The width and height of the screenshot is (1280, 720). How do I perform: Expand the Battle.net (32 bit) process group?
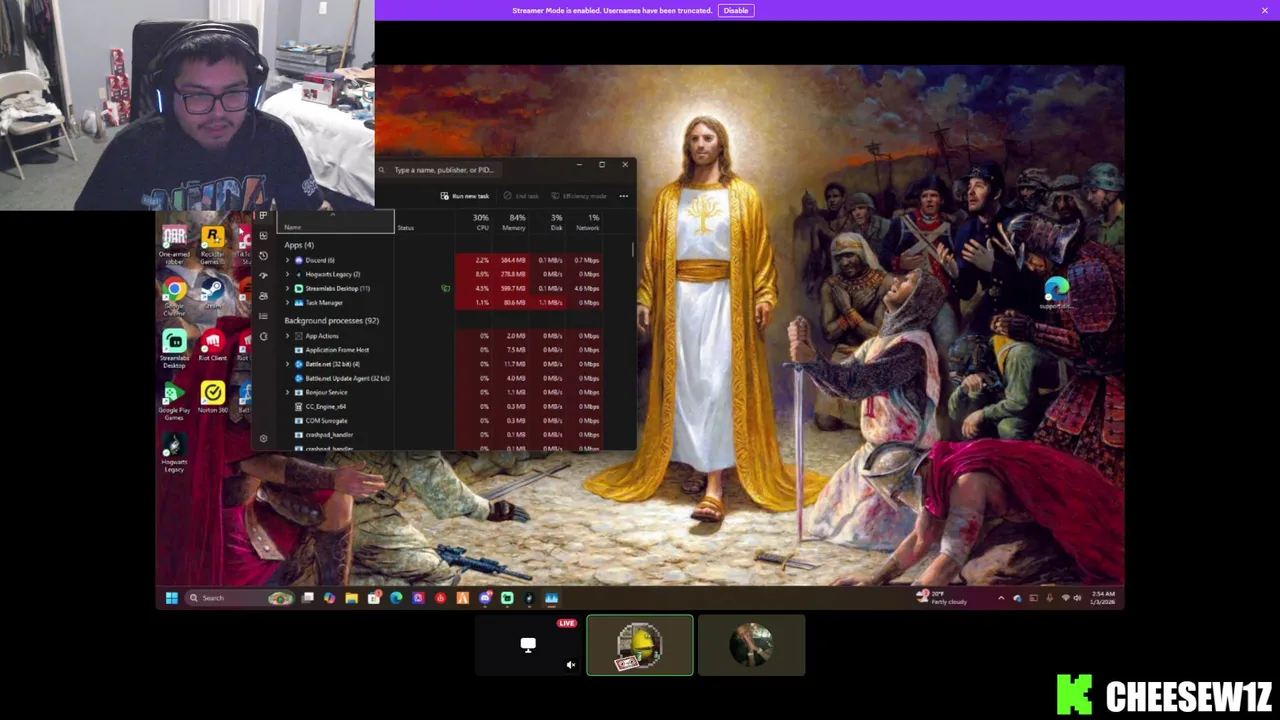pos(288,364)
